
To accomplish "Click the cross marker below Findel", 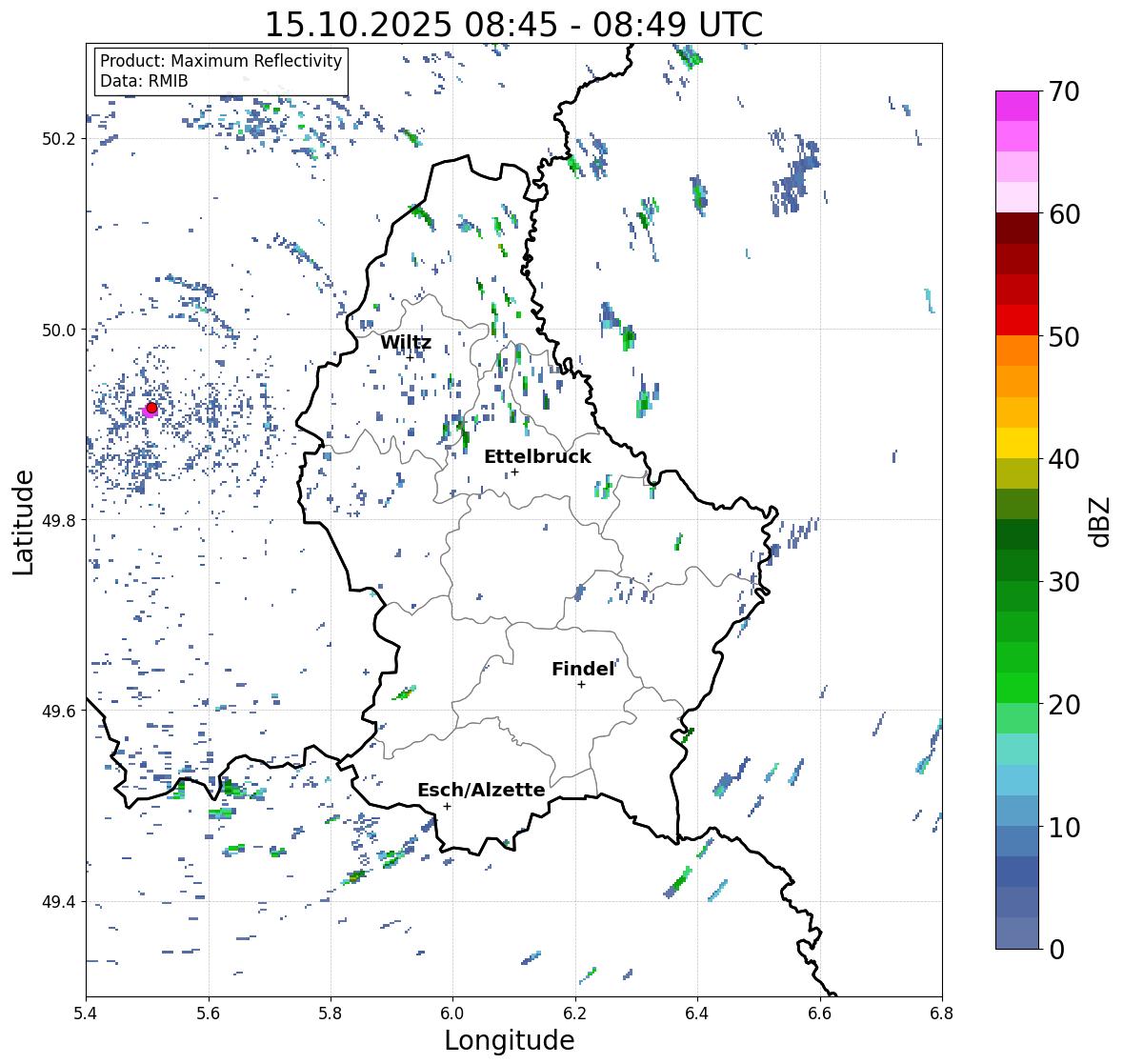I will (x=582, y=685).
